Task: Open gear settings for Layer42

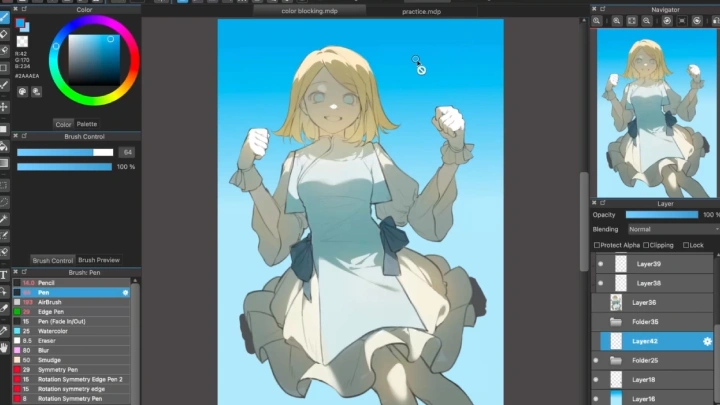Action: click(707, 341)
